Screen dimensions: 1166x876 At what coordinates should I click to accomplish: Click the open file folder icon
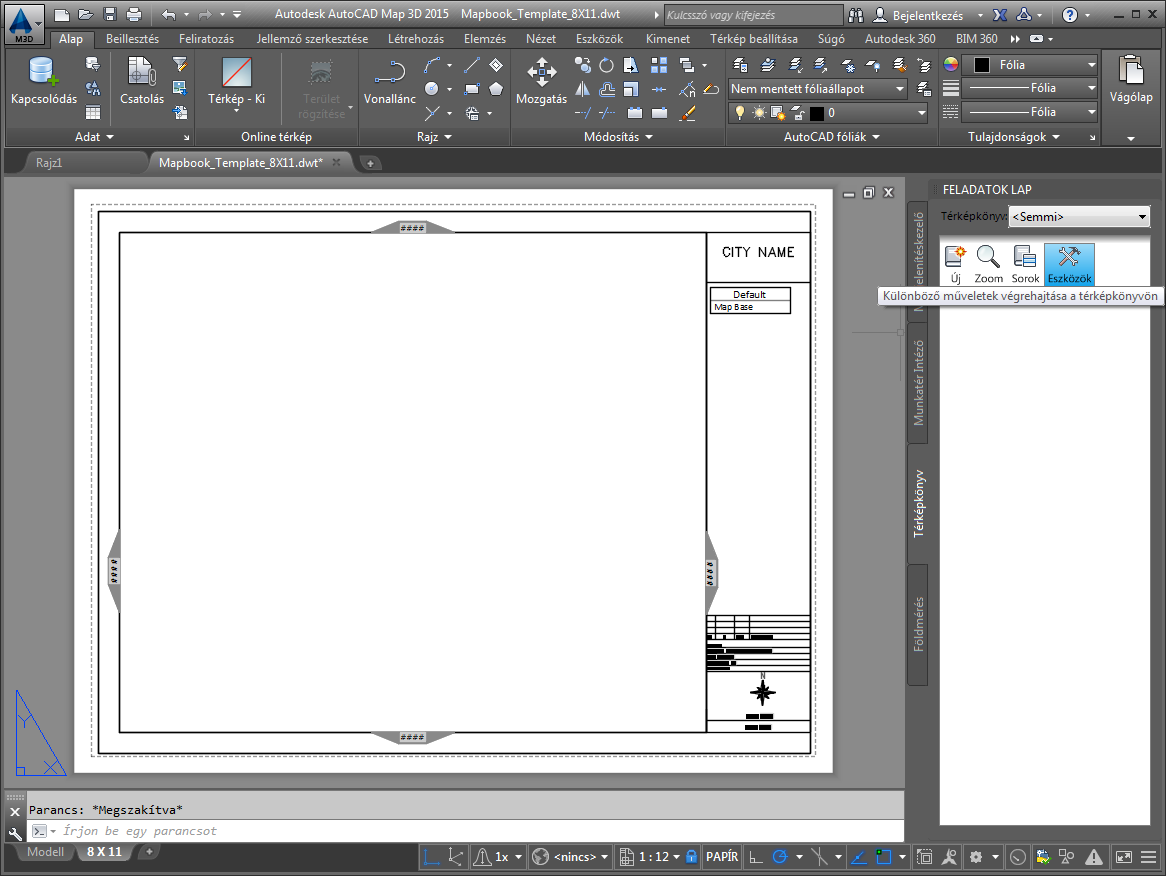[x=86, y=14]
